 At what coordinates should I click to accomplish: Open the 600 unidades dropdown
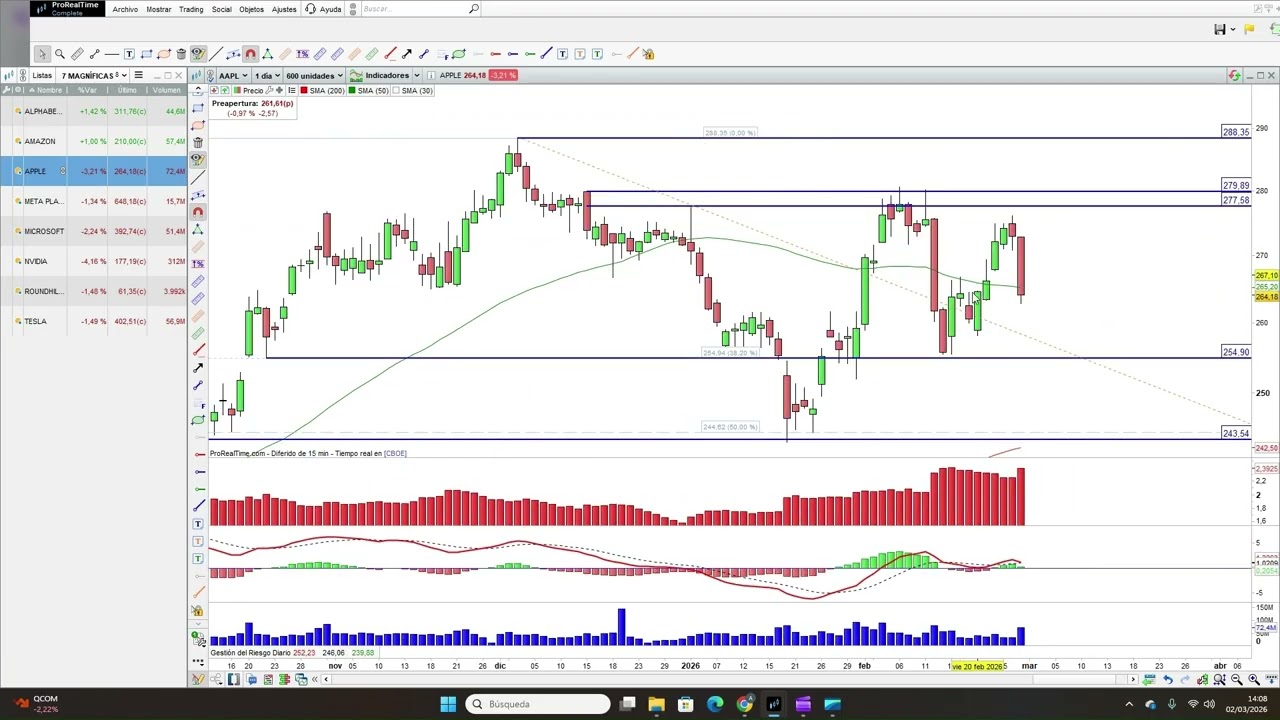pos(314,75)
